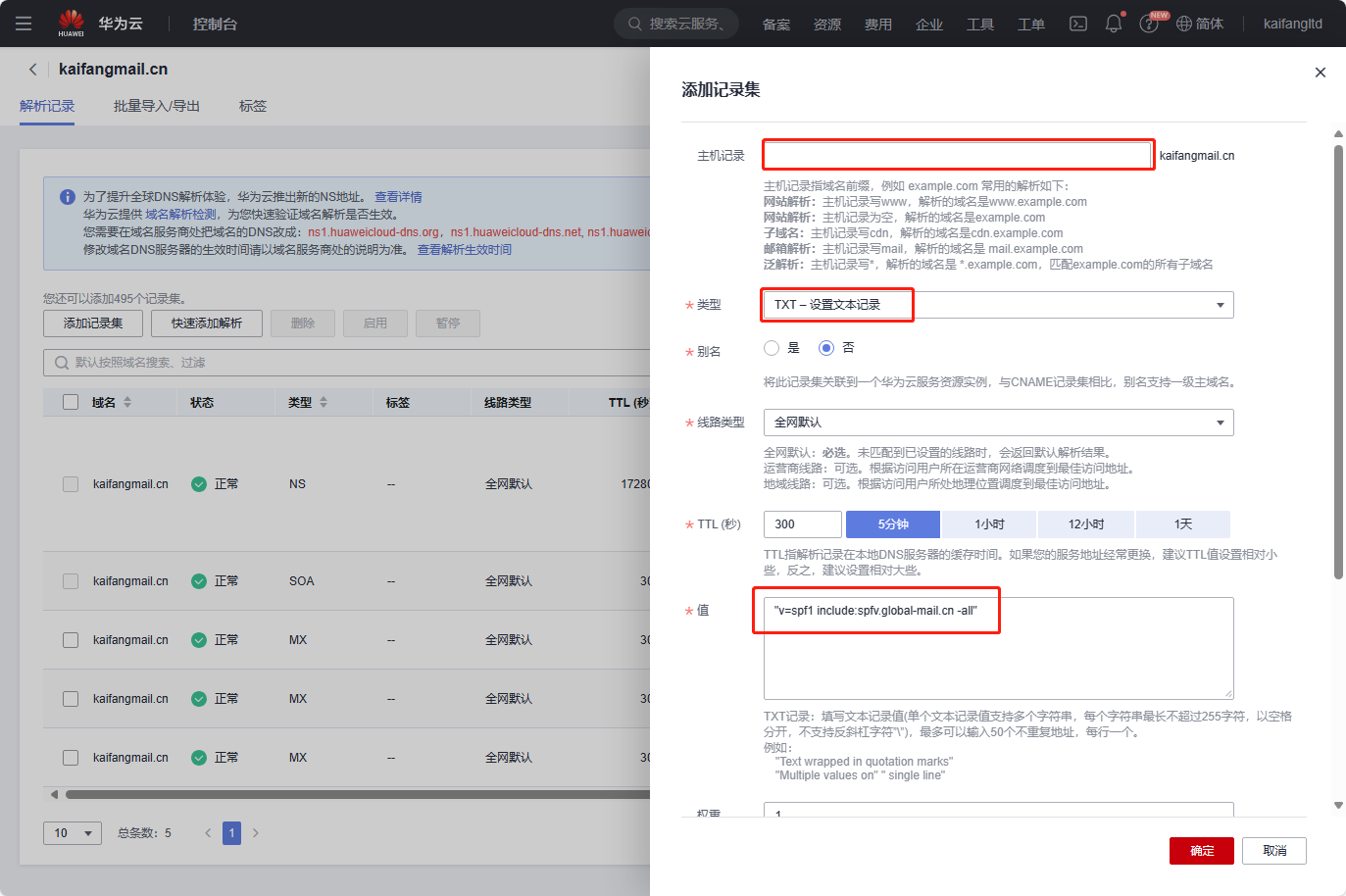The height and width of the screenshot is (896, 1346).
Task: Open the help question mark icon
Action: [x=1148, y=24]
